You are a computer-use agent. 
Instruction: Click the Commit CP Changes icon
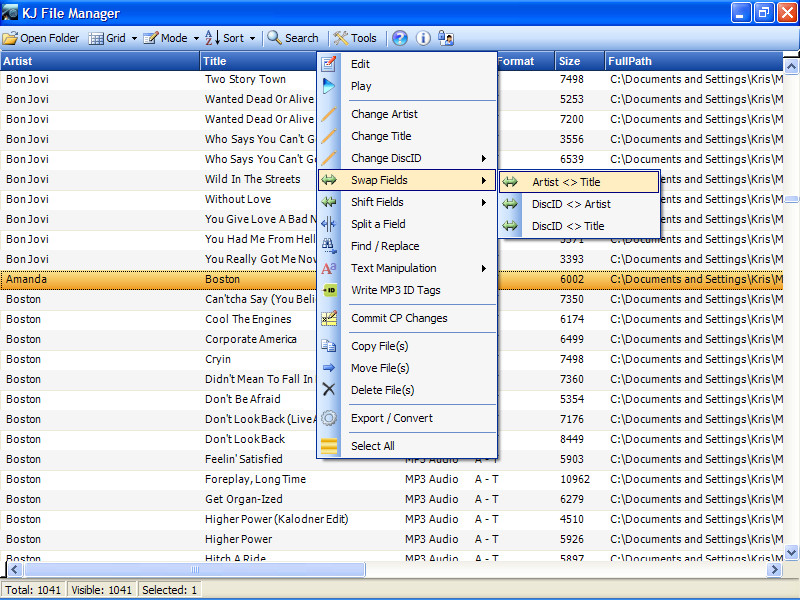pyautogui.click(x=329, y=318)
